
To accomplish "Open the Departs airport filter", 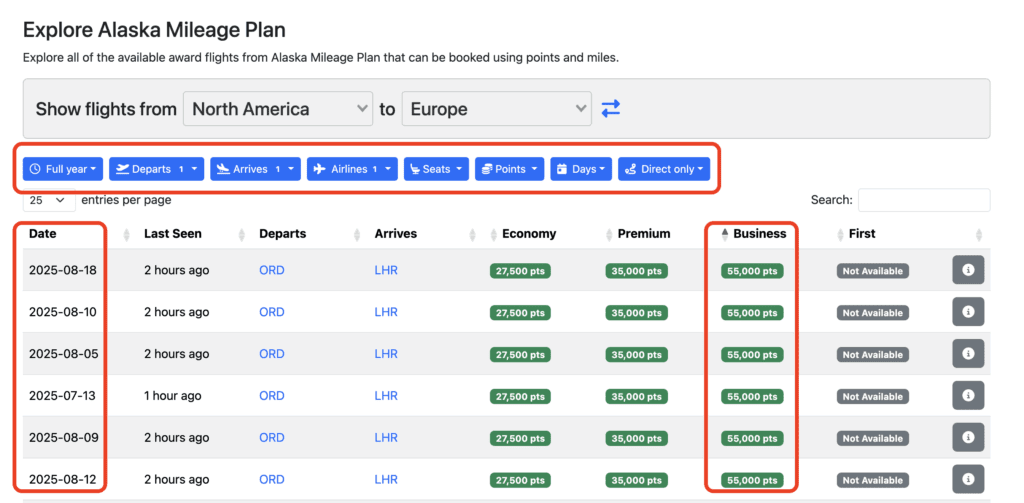I will [157, 169].
